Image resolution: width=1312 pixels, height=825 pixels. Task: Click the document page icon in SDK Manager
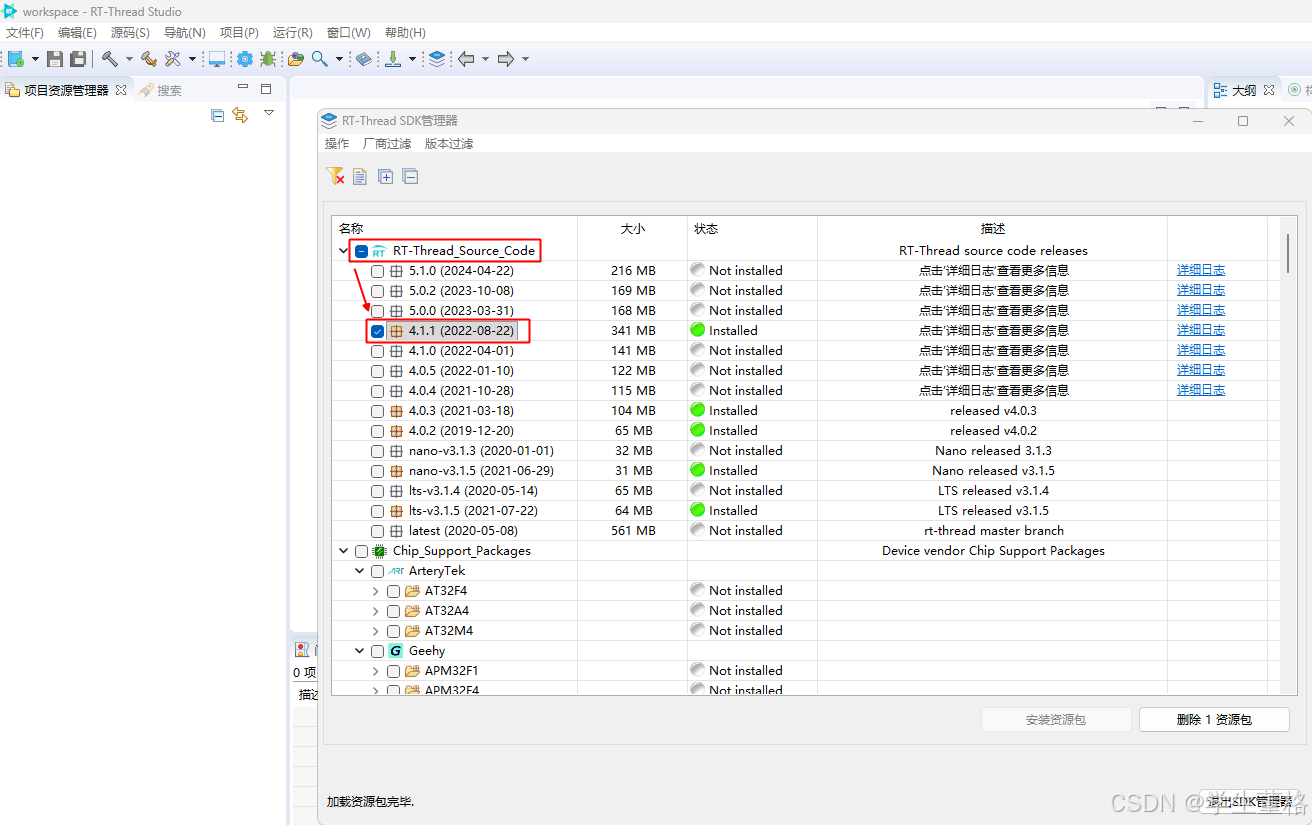(360, 177)
